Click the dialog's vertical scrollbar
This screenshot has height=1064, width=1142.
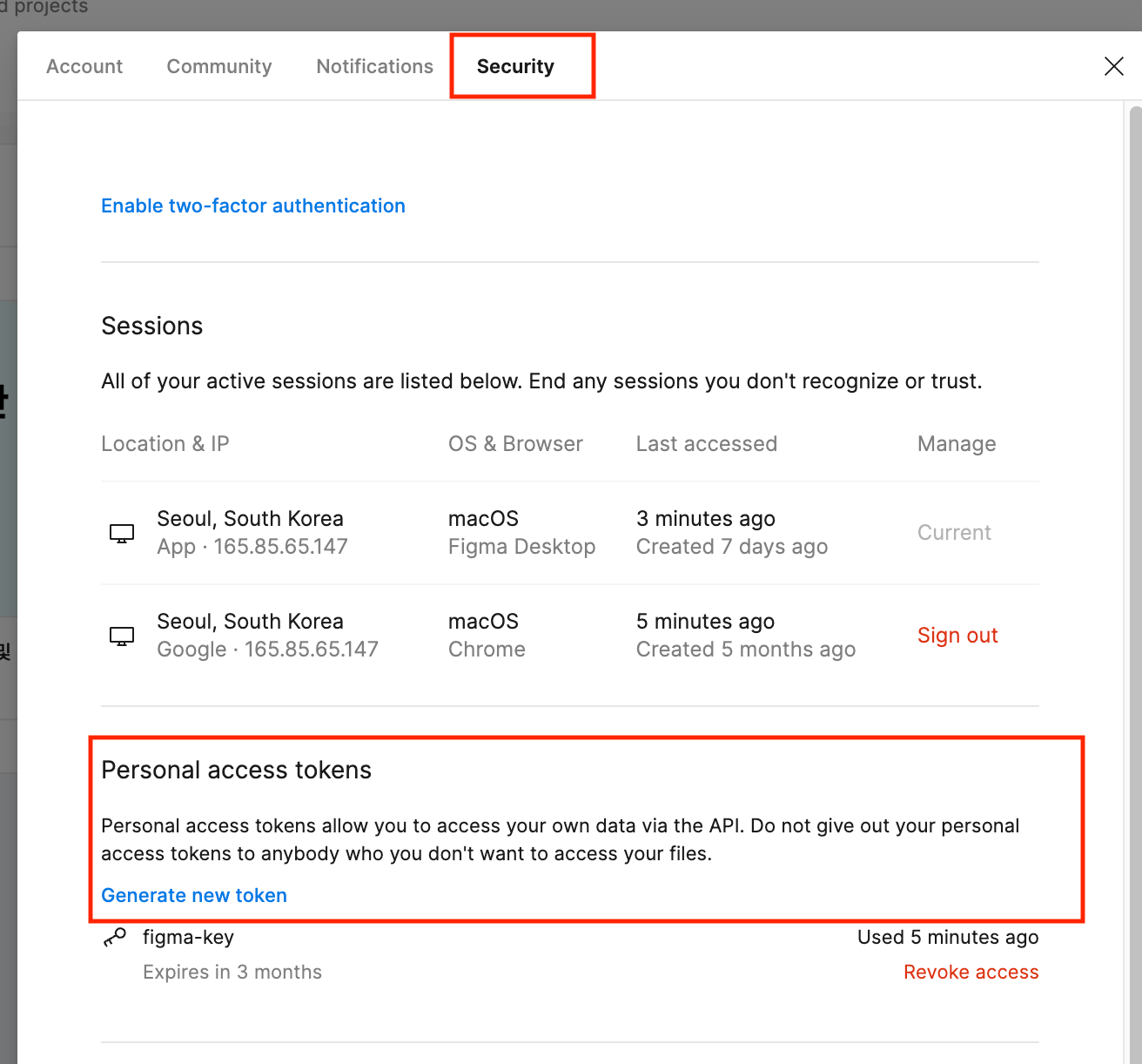click(x=1135, y=583)
